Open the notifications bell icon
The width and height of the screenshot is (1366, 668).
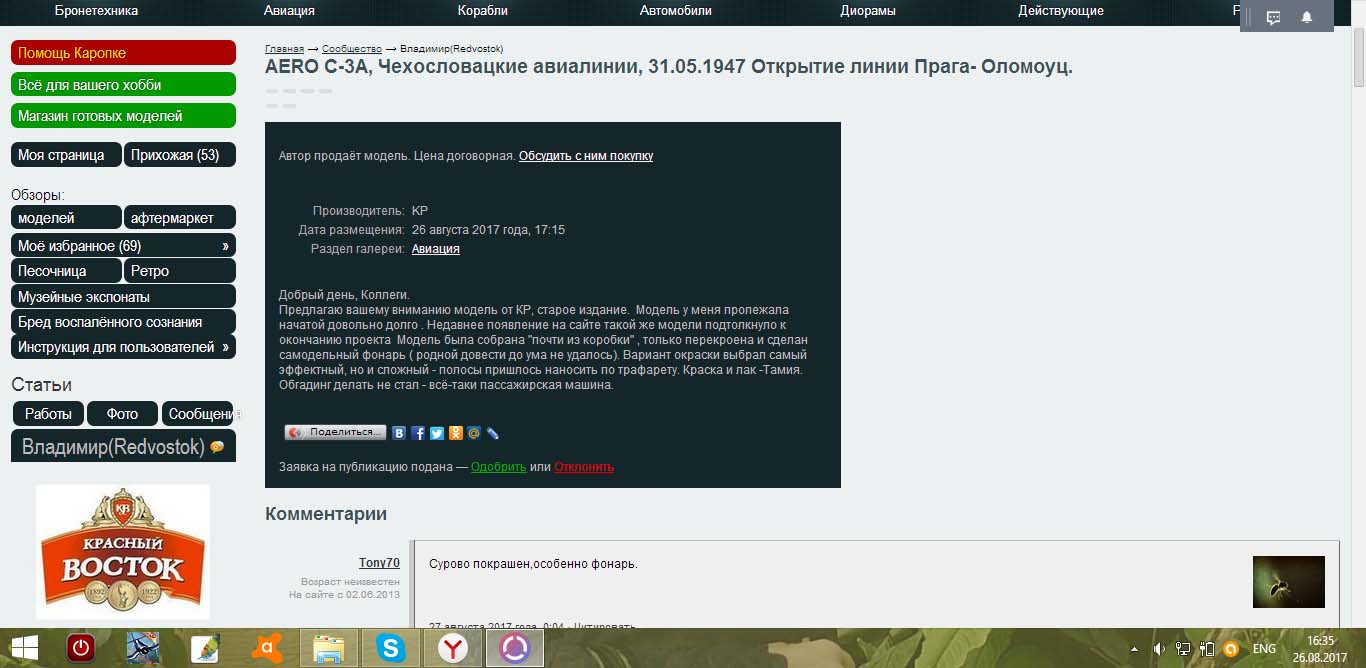pyautogui.click(x=1306, y=17)
